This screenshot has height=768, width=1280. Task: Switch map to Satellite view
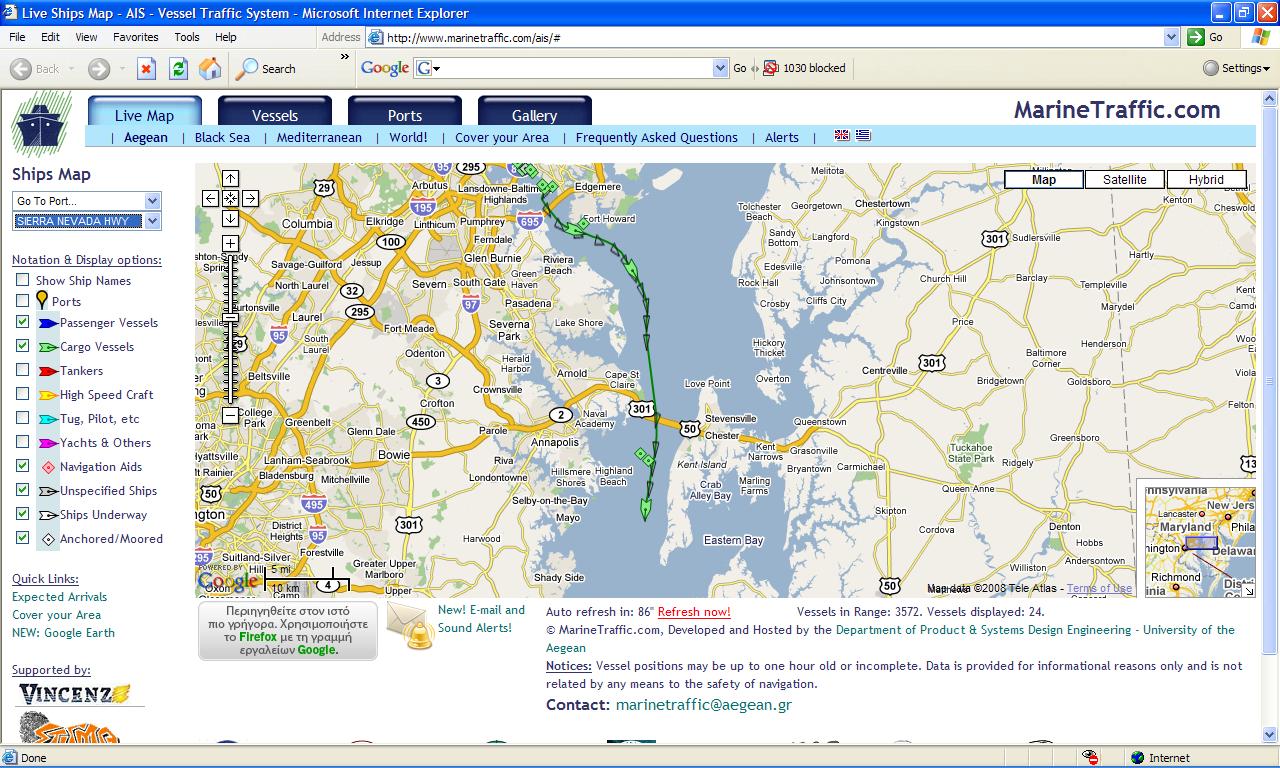coord(1125,180)
